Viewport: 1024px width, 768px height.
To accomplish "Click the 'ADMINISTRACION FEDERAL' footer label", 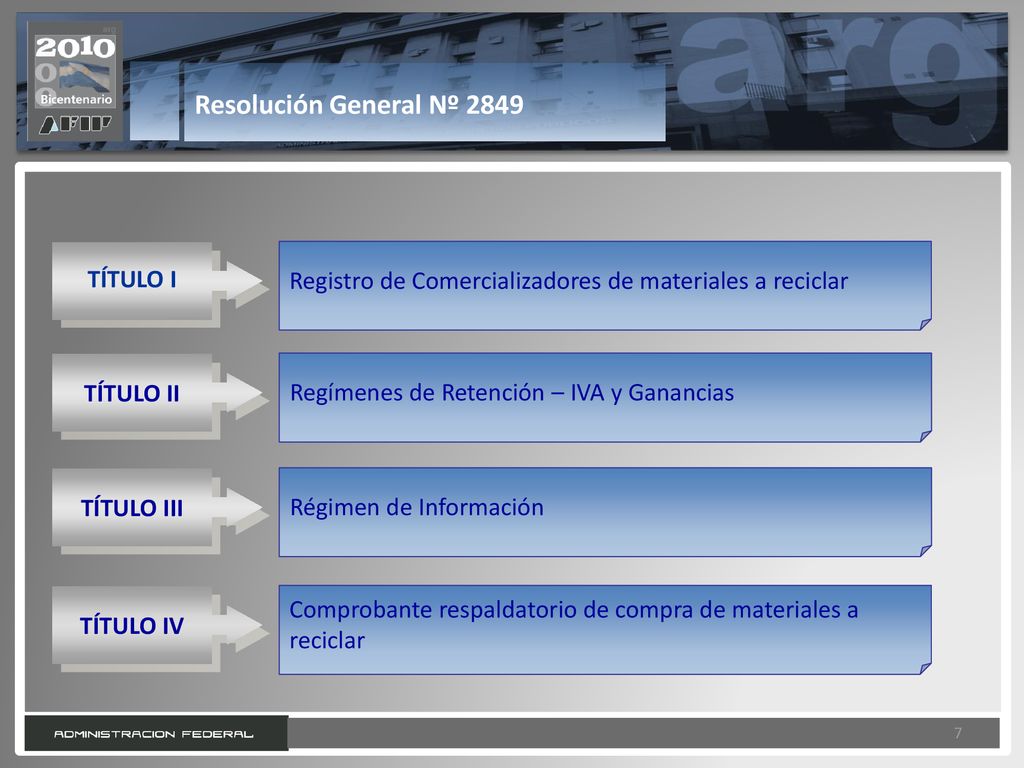I will (x=154, y=734).
